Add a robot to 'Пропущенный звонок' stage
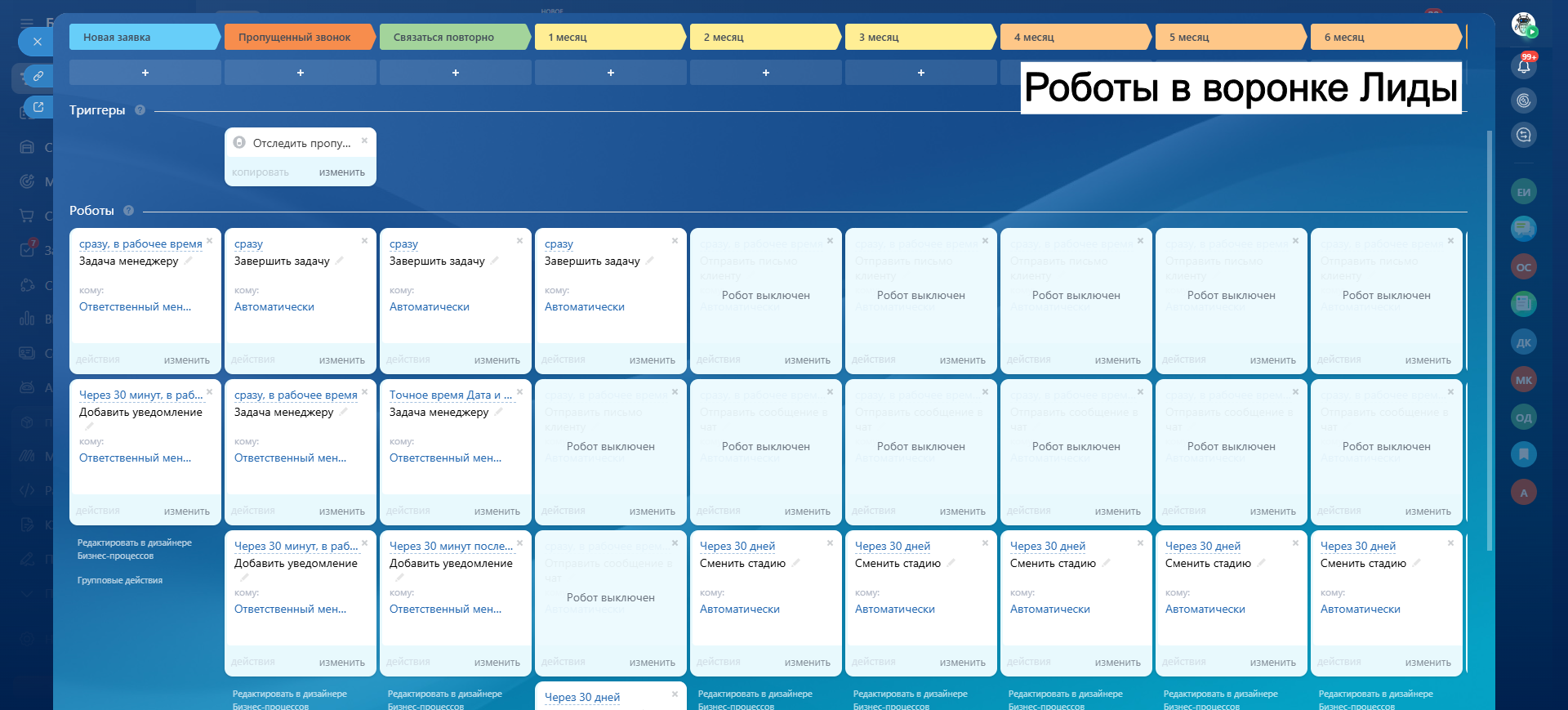 coord(301,73)
